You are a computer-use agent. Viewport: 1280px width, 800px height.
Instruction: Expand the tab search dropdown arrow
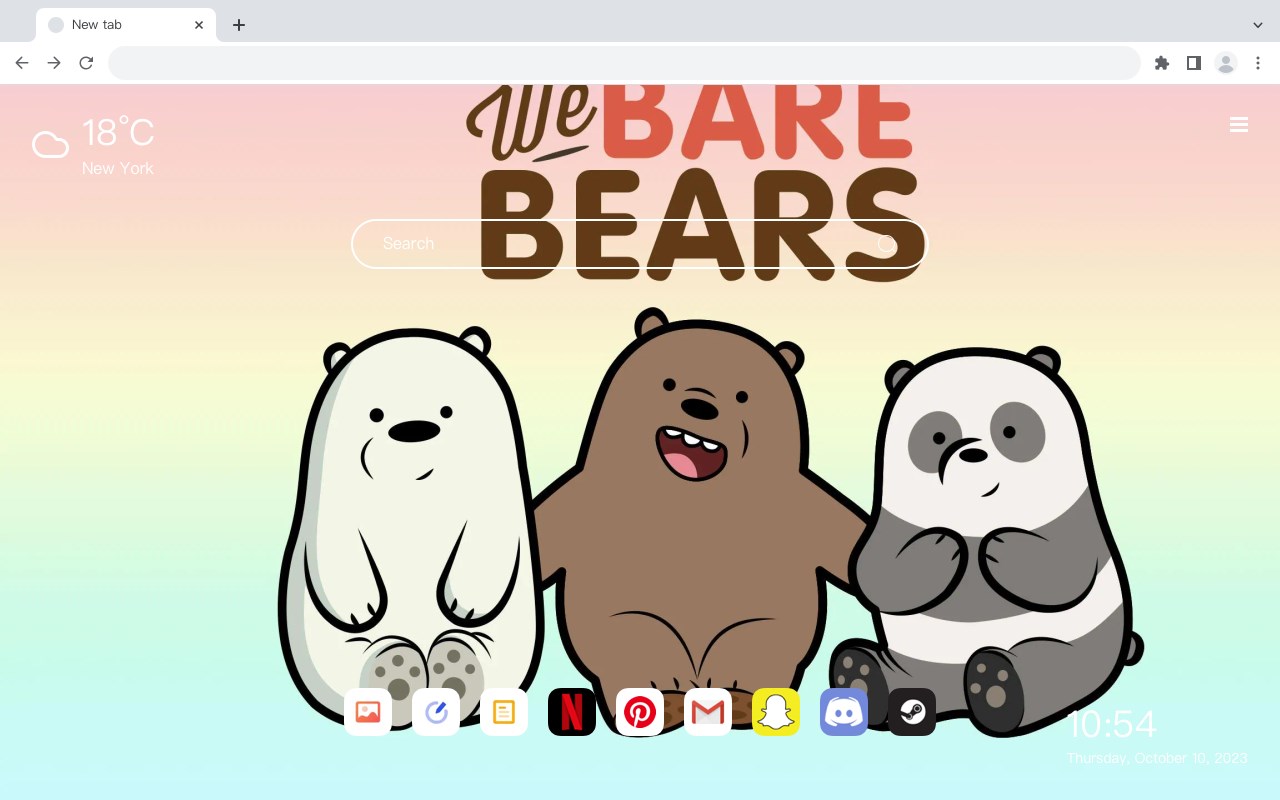1258,25
